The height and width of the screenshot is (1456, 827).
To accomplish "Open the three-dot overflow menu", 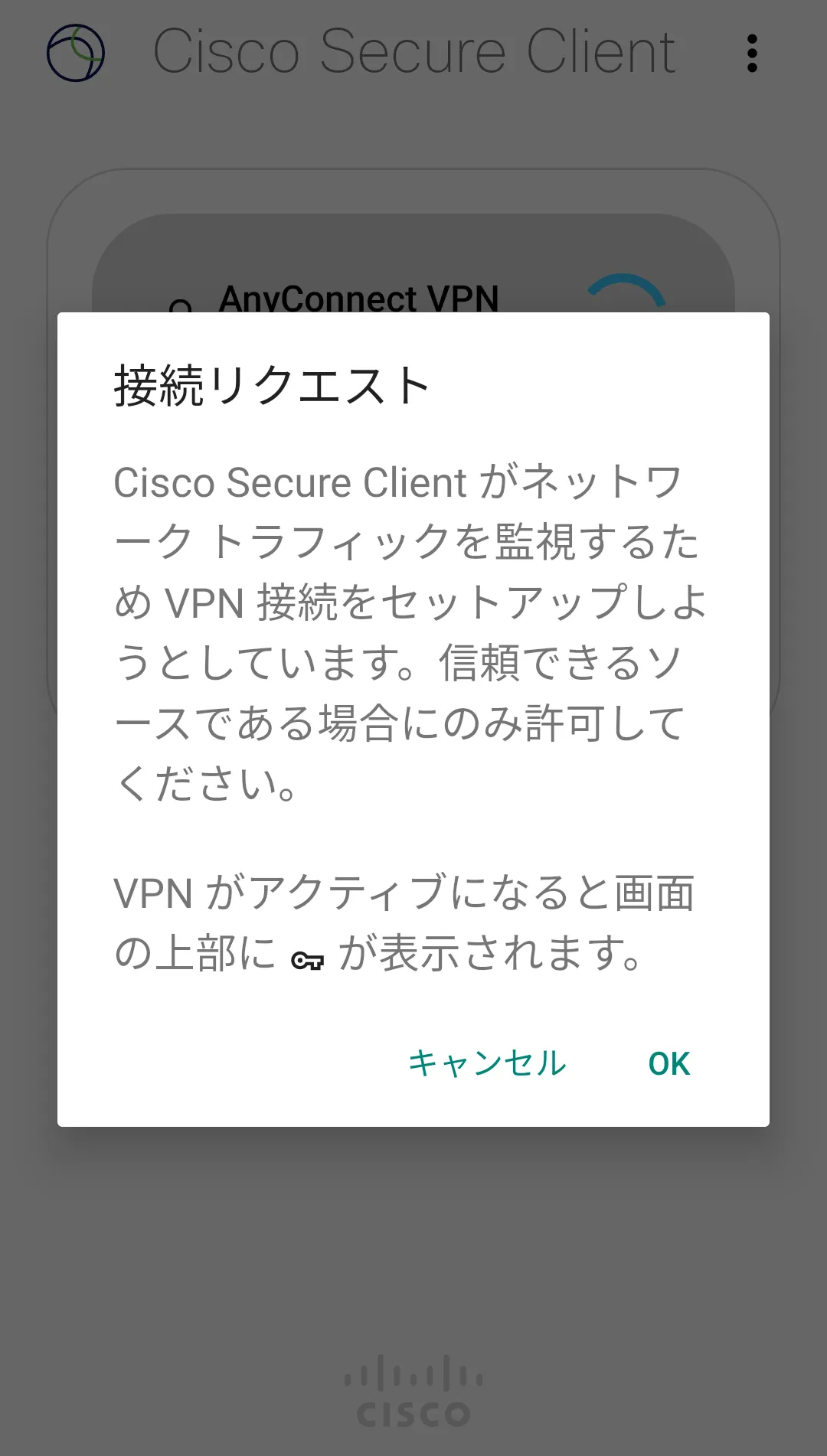I will [x=752, y=53].
